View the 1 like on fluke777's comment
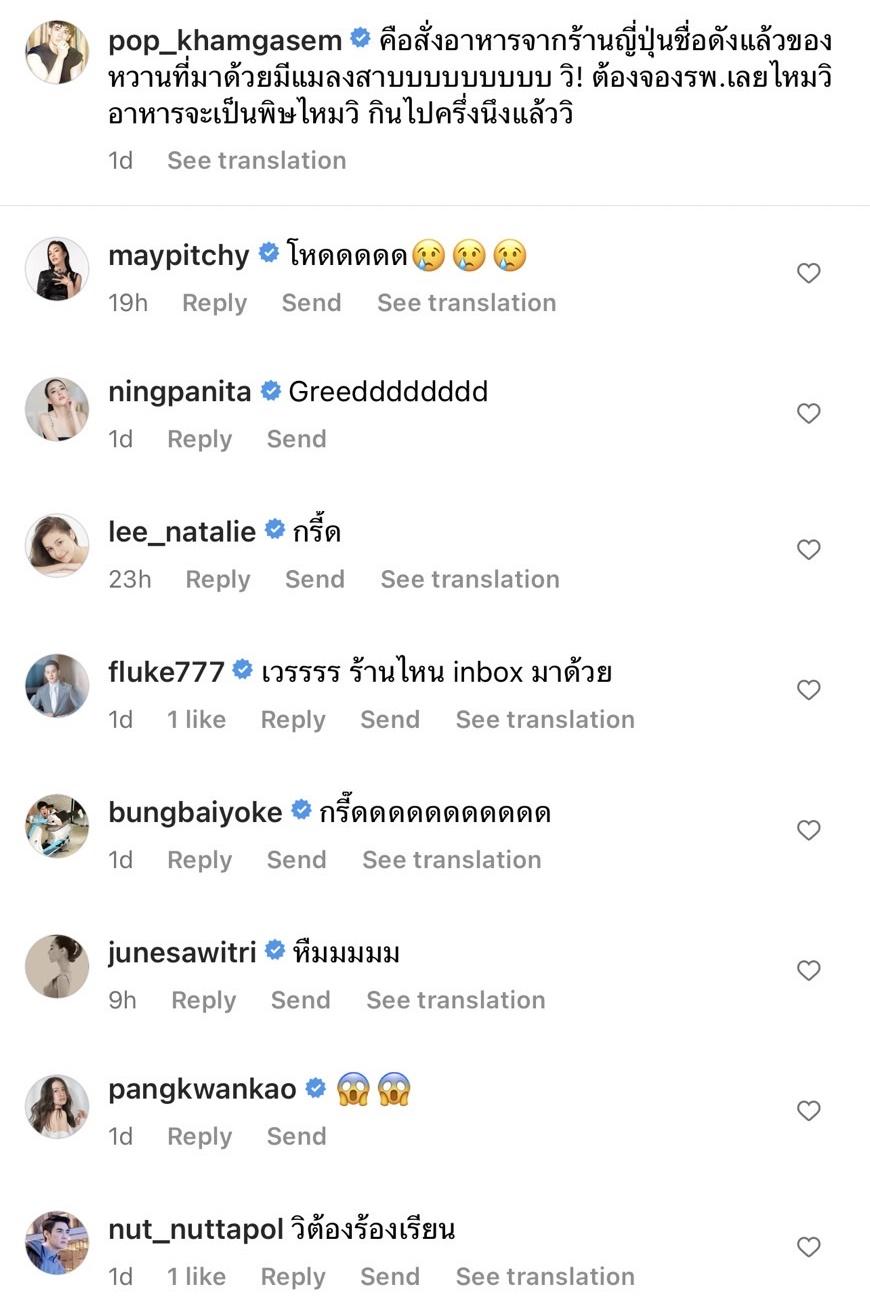Image resolution: width=870 pixels, height=1310 pixels. coord(196,720)
